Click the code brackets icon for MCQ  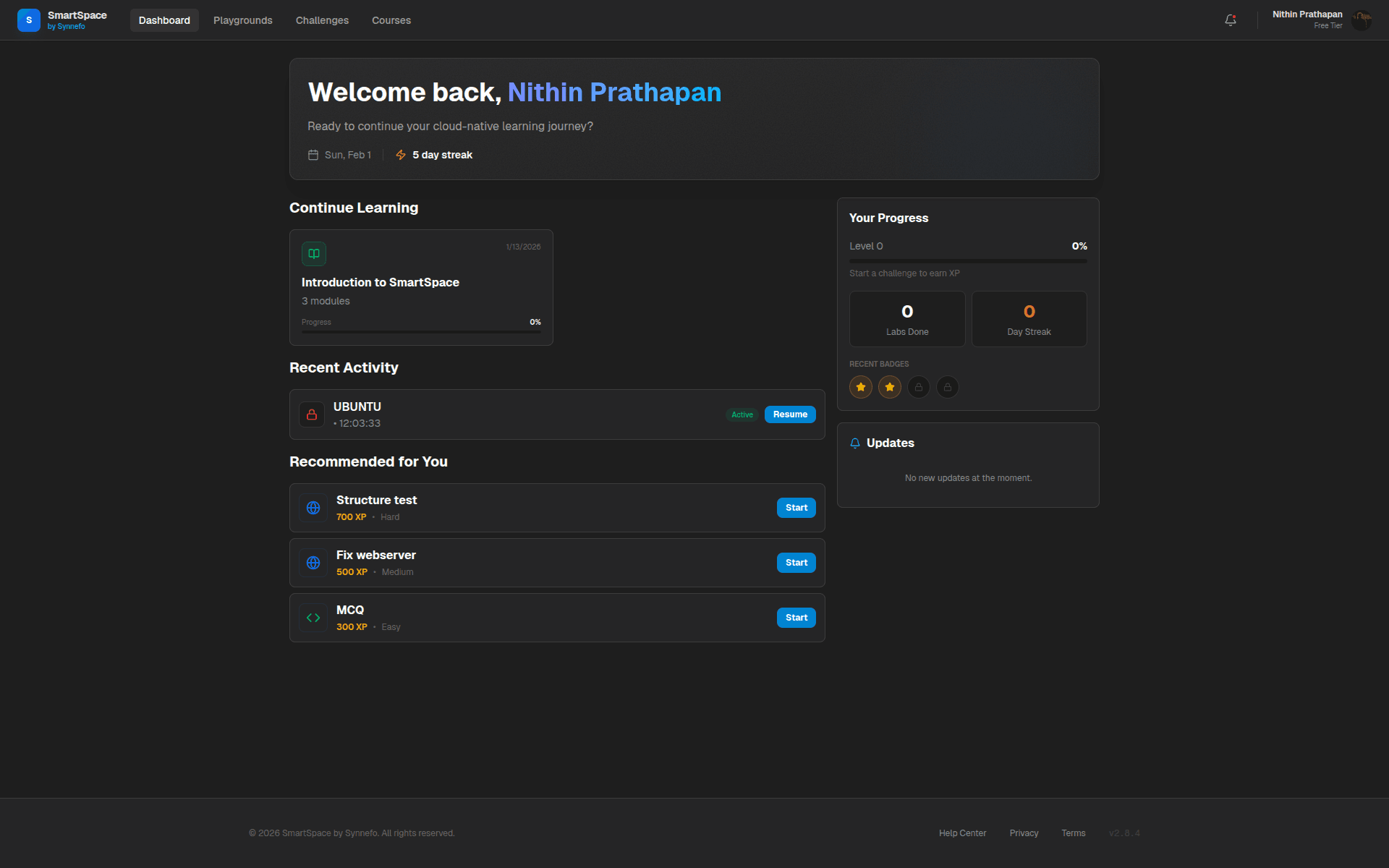[x=313, y=618]
